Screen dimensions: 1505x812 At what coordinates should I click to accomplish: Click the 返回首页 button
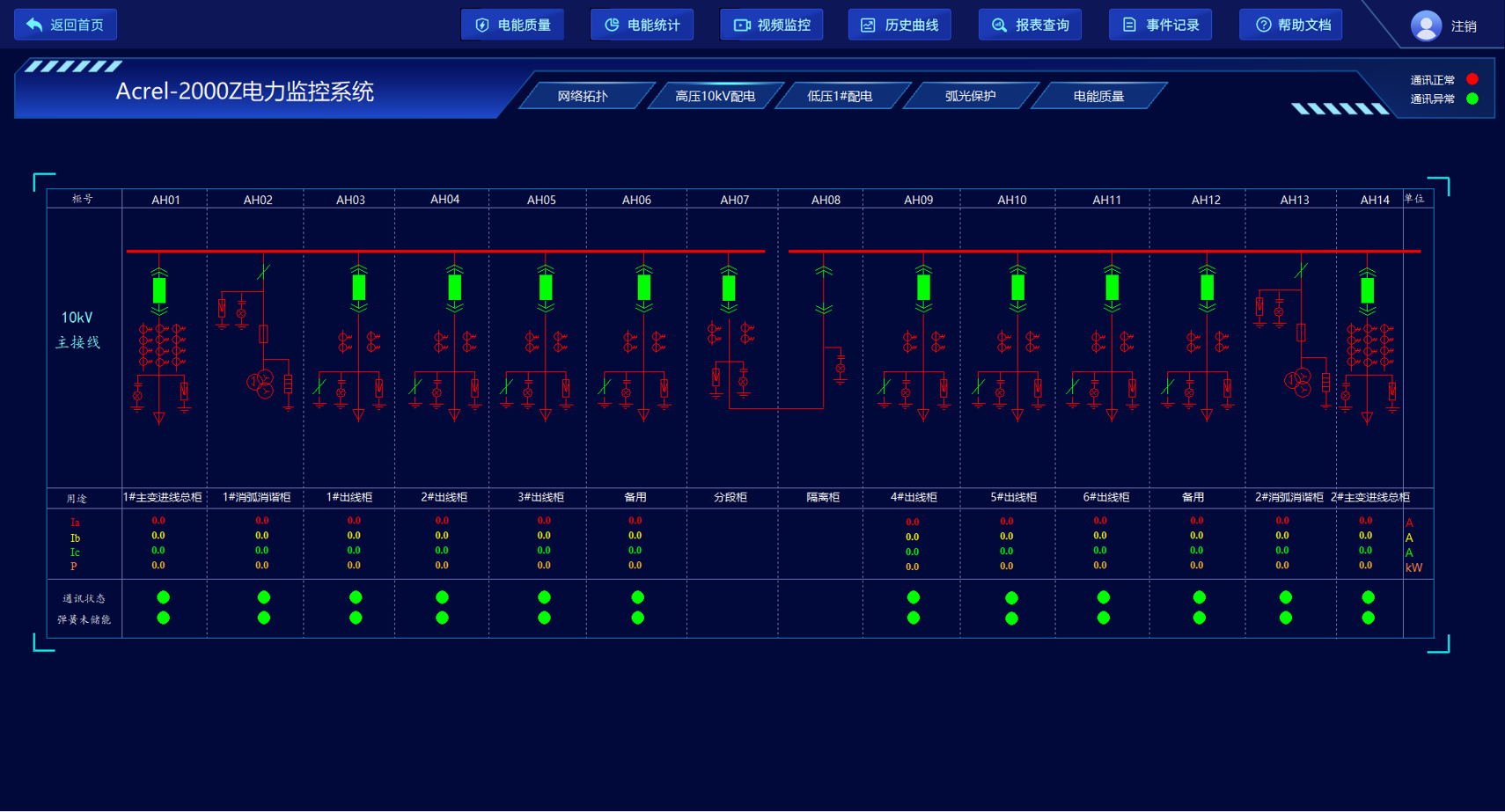(x=66, y=25)
